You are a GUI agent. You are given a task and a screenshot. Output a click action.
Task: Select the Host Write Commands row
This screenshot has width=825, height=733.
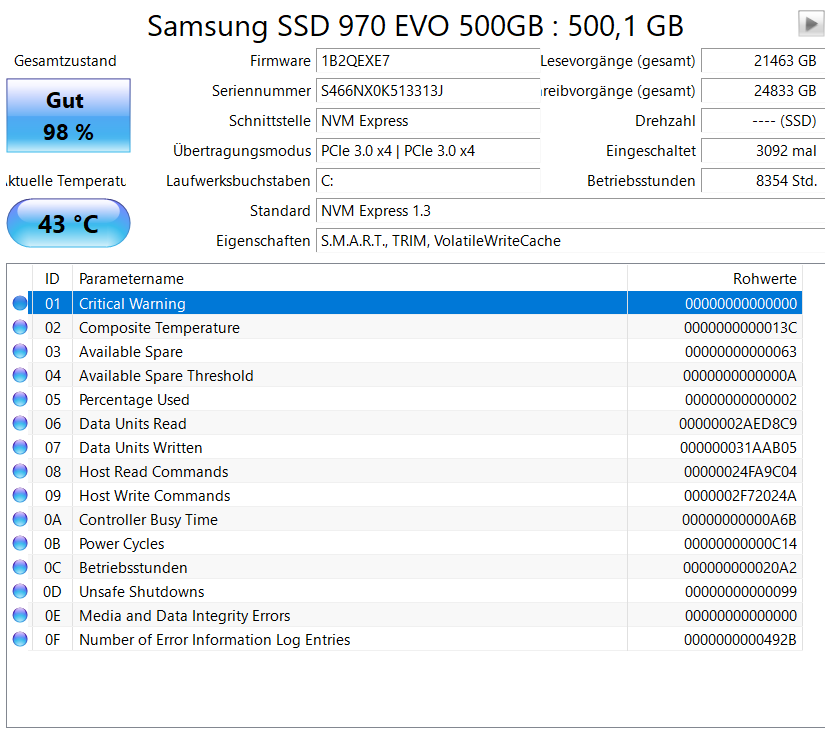point(405,496)
